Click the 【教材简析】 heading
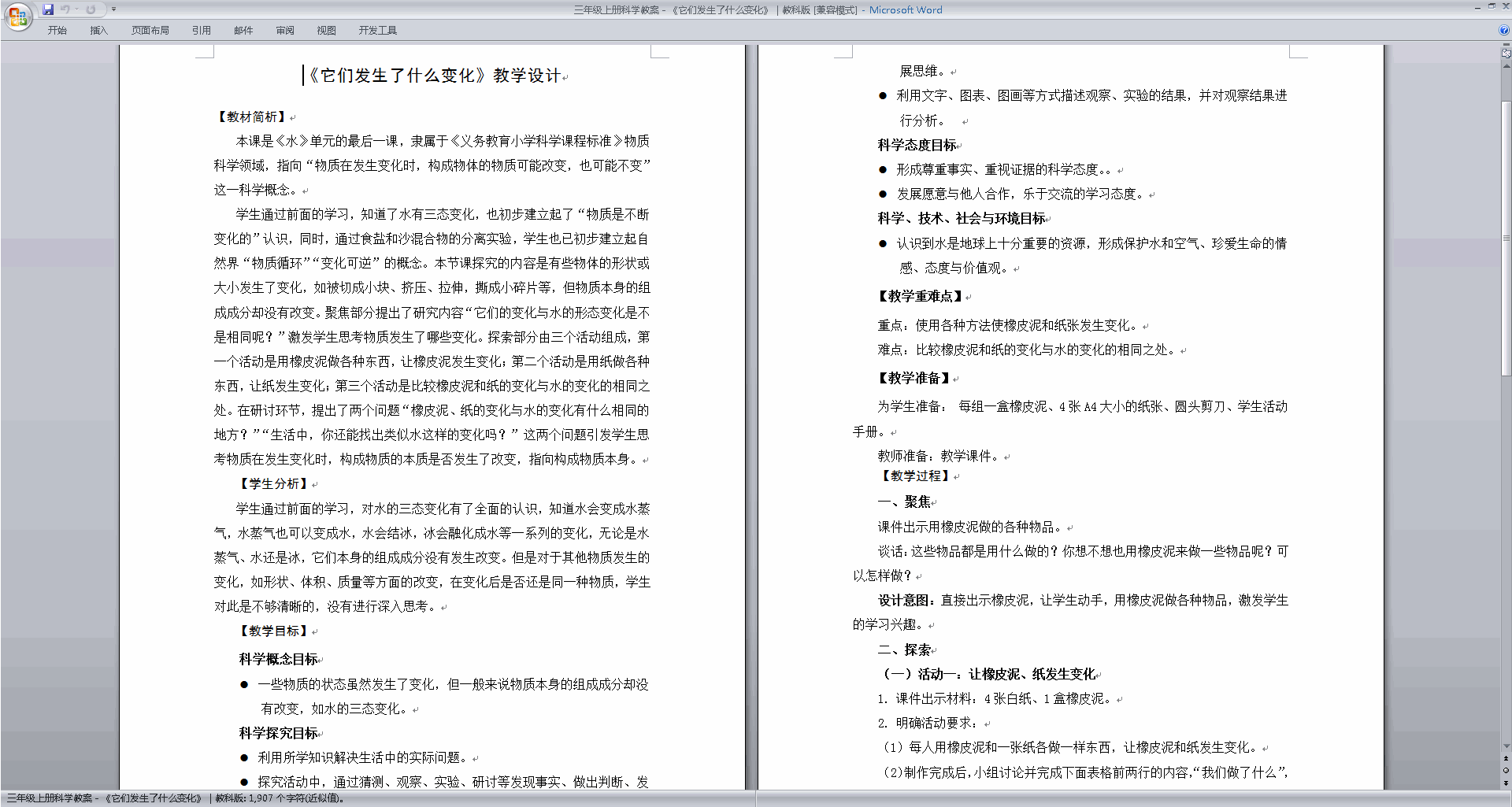The height and width of the screenshot is (807, 1512). point(252,117)
